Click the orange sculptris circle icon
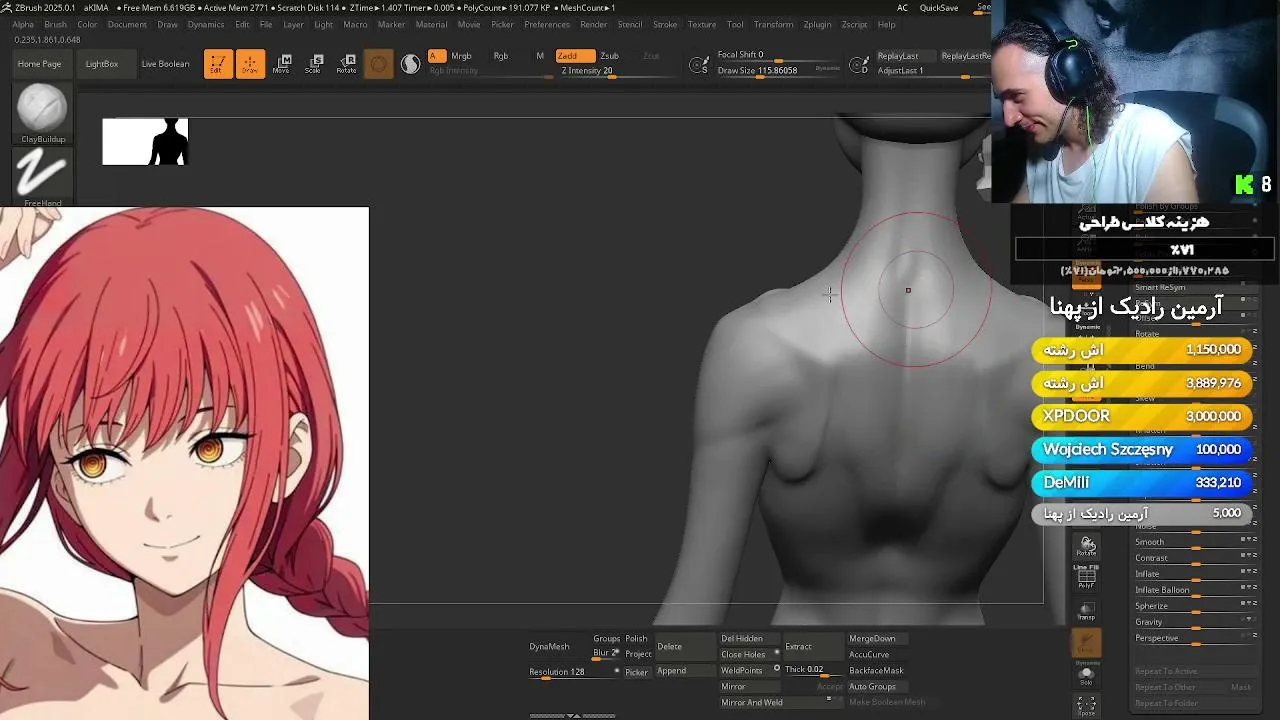 pyautogui.click(x=378, y=65)
